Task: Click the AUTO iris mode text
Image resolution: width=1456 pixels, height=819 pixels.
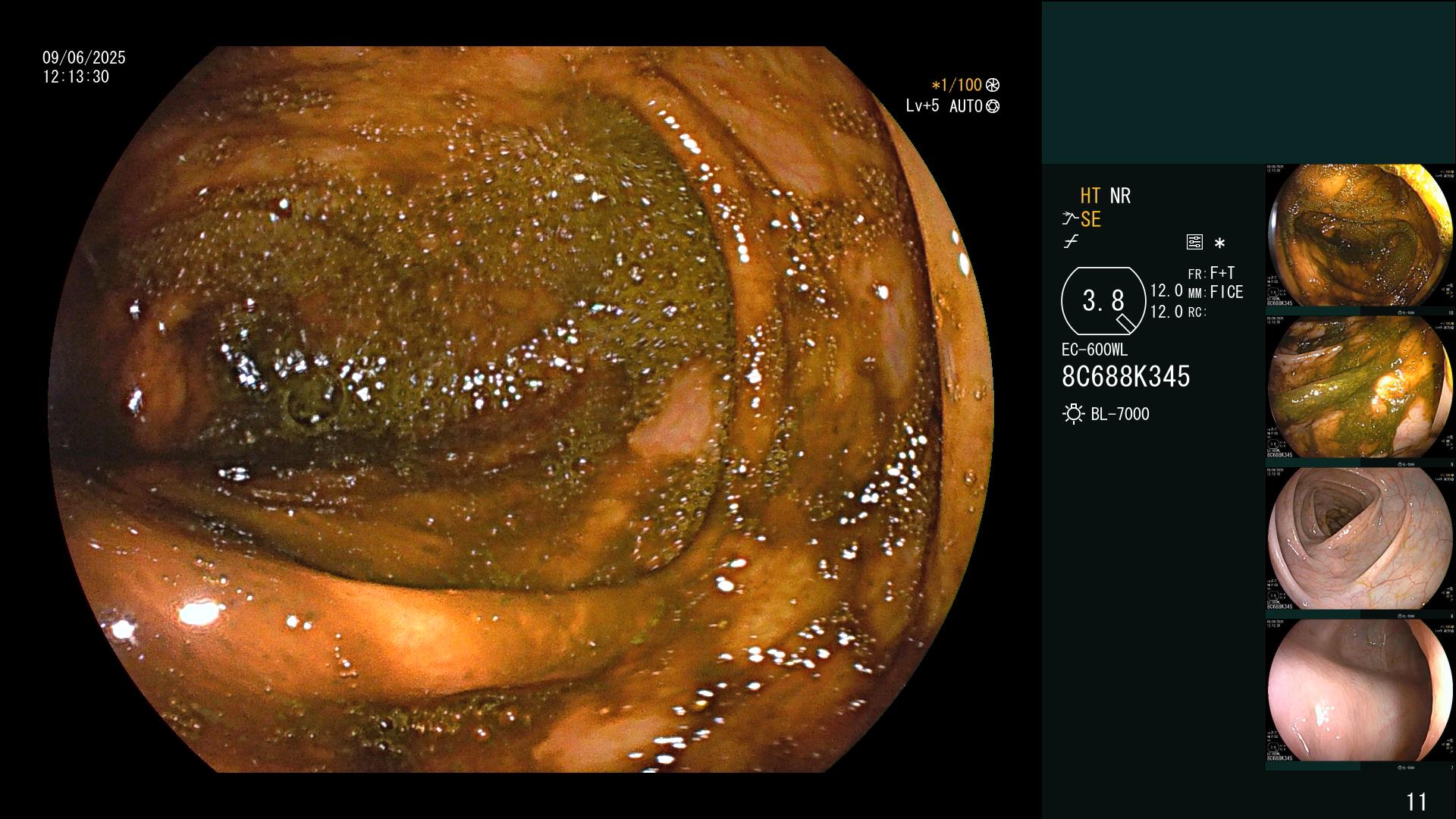Action: pos(966,106)
